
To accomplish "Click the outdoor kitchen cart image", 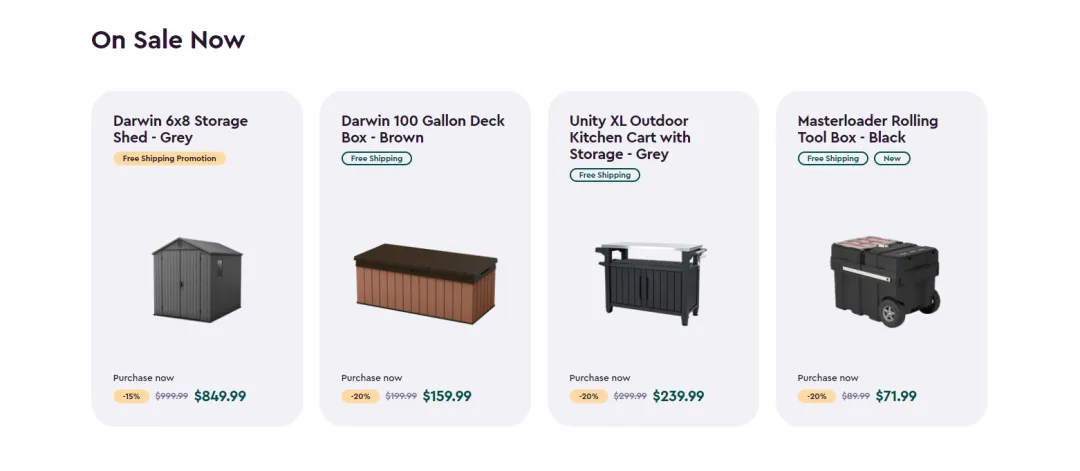I will coord(650,283).
